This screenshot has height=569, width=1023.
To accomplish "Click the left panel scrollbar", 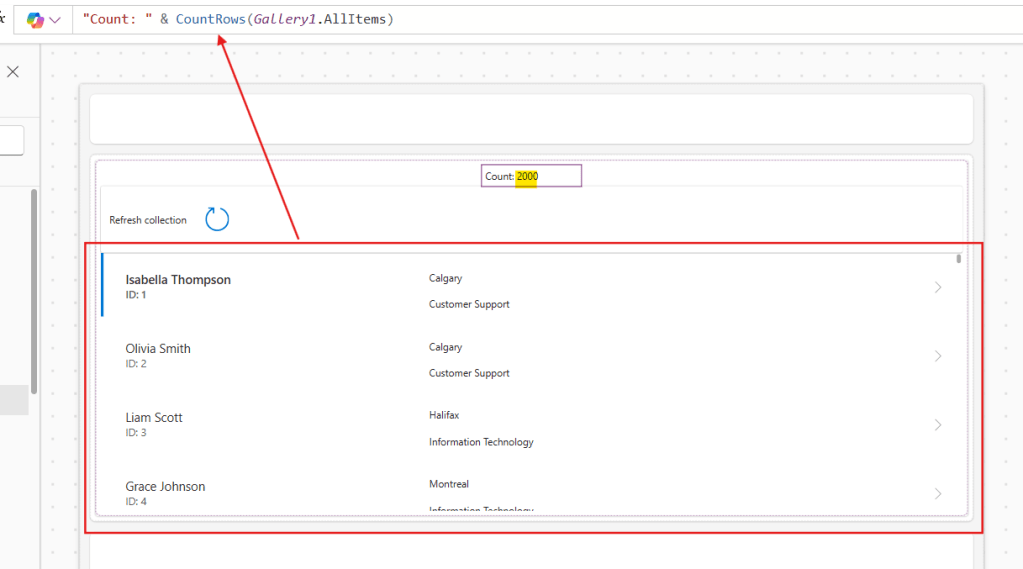I will [34, 291].
